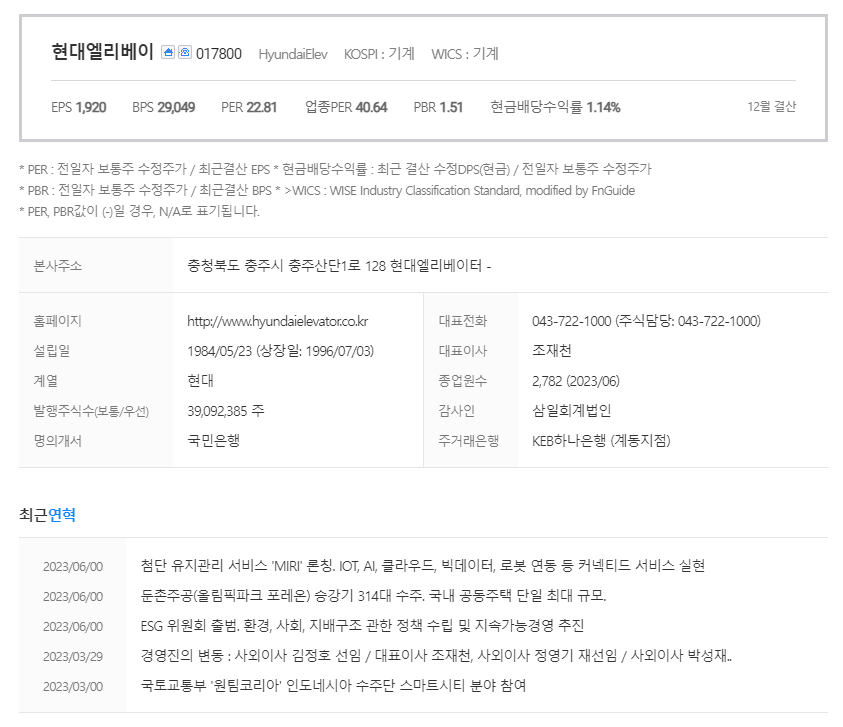Click the 주거래은행 label
This screenshot has width=843, height=727.
pos(469,441)
